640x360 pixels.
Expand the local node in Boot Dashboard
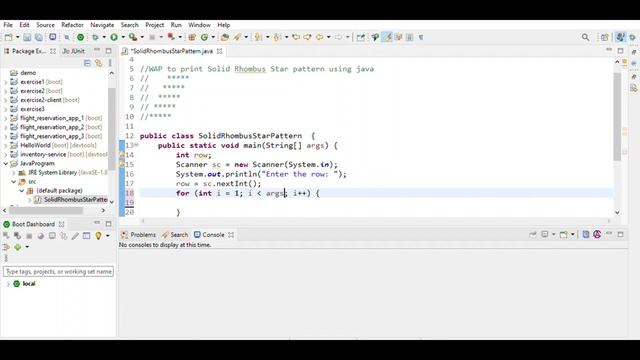(x=8, y=284)
